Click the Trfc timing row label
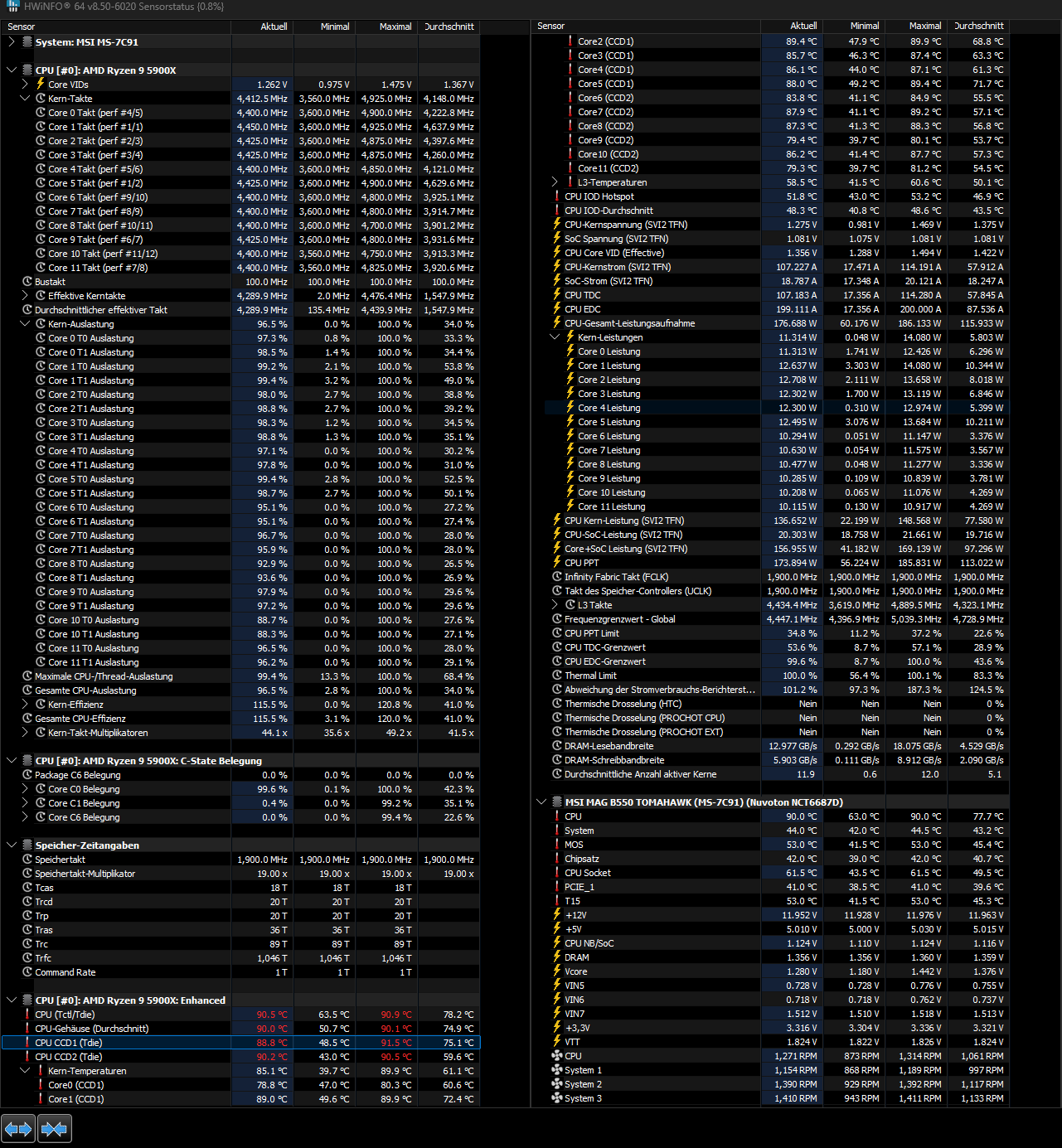This screenshot has height=1148, width=1062. click(43, 958)
